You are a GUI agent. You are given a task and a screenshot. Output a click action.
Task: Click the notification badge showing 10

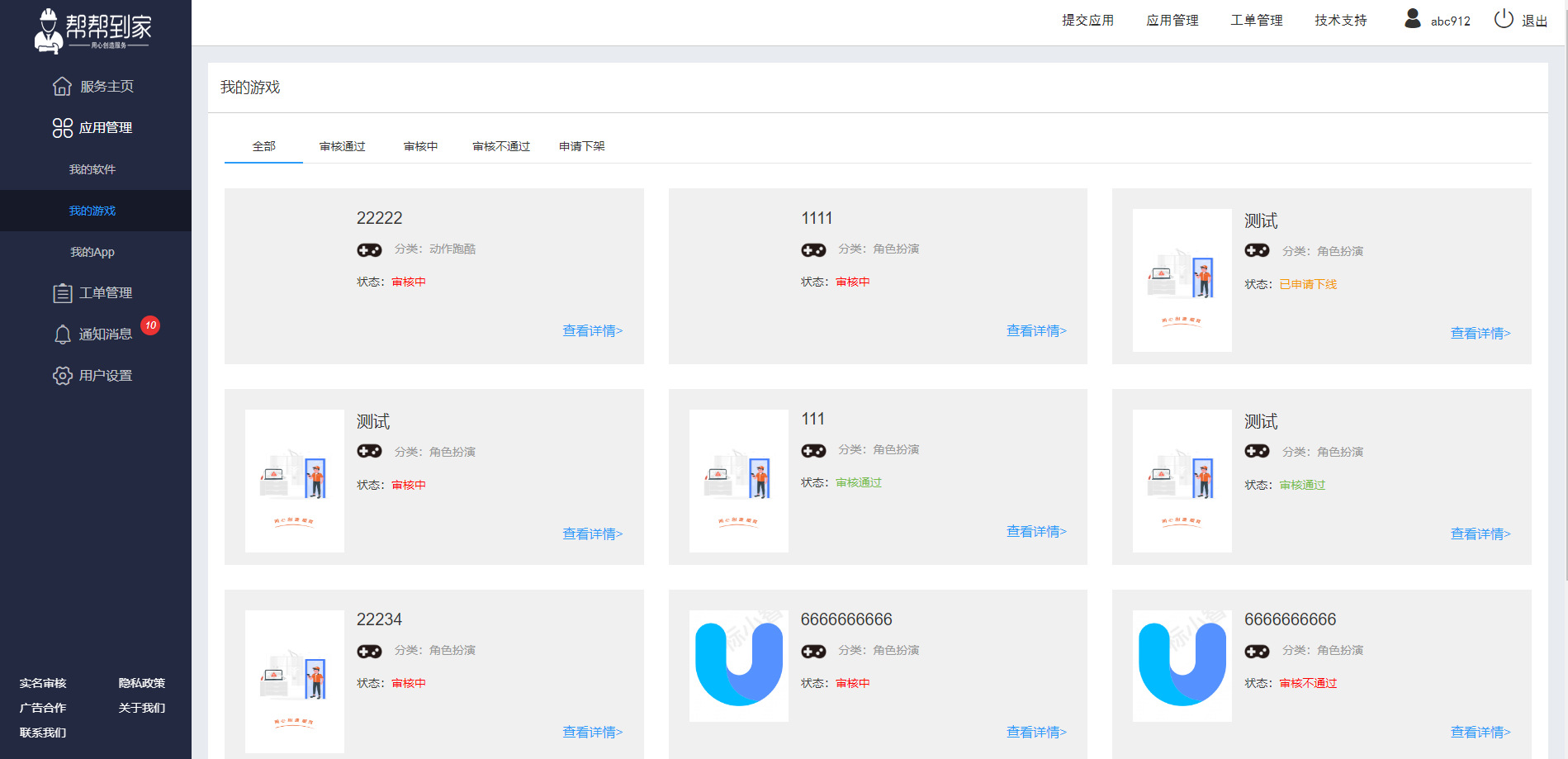point(150,325)
